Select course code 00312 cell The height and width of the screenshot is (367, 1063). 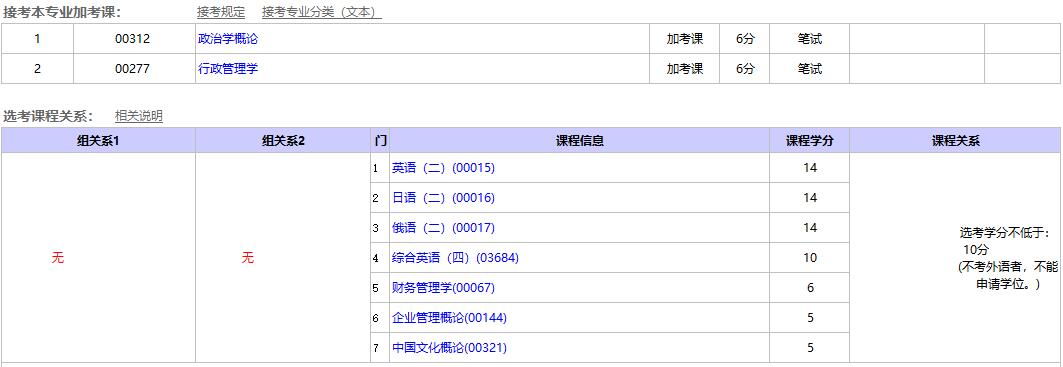(133, 39)
